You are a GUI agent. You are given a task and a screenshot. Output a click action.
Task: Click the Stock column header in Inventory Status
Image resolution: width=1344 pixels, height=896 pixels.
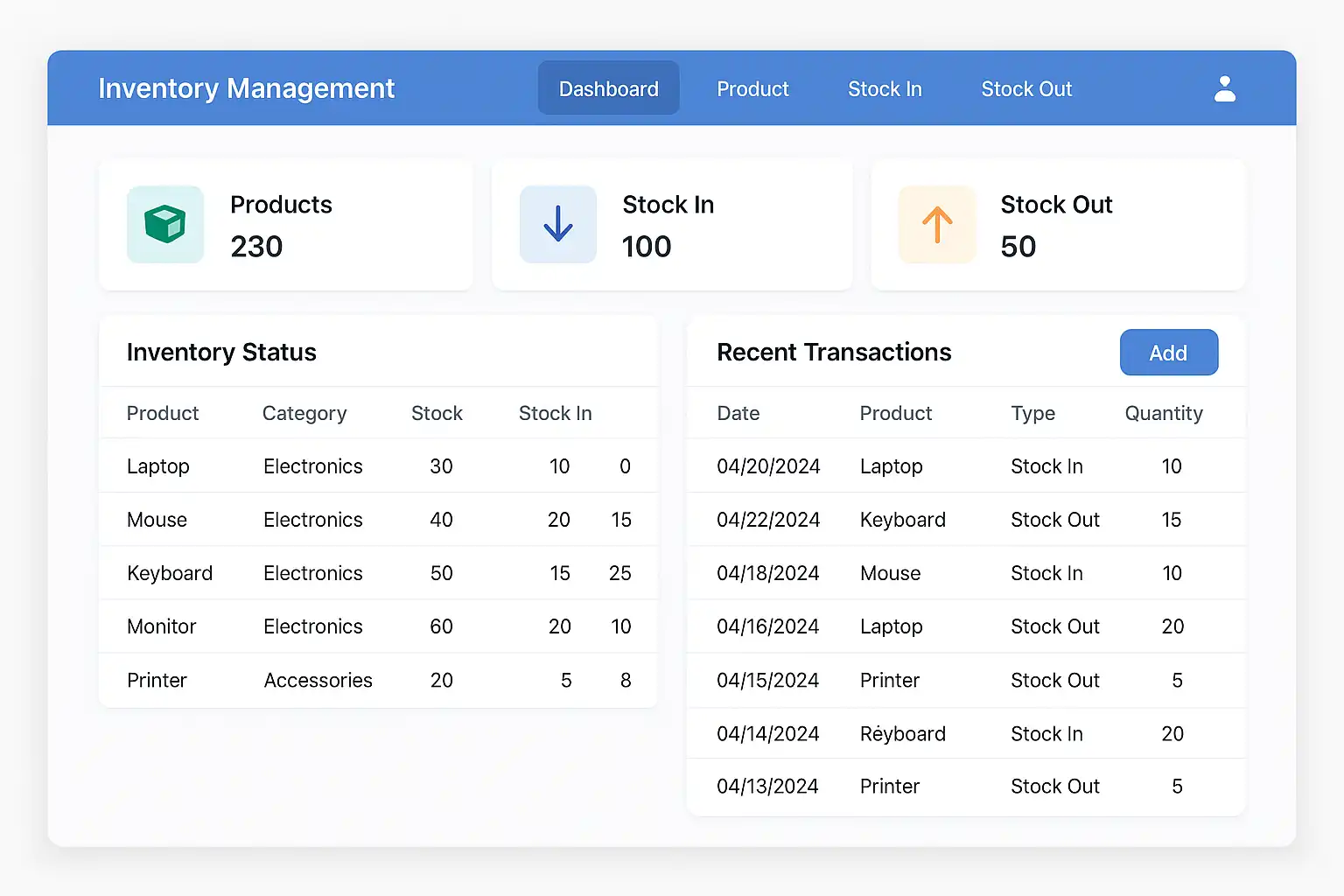tap(437, 413)
